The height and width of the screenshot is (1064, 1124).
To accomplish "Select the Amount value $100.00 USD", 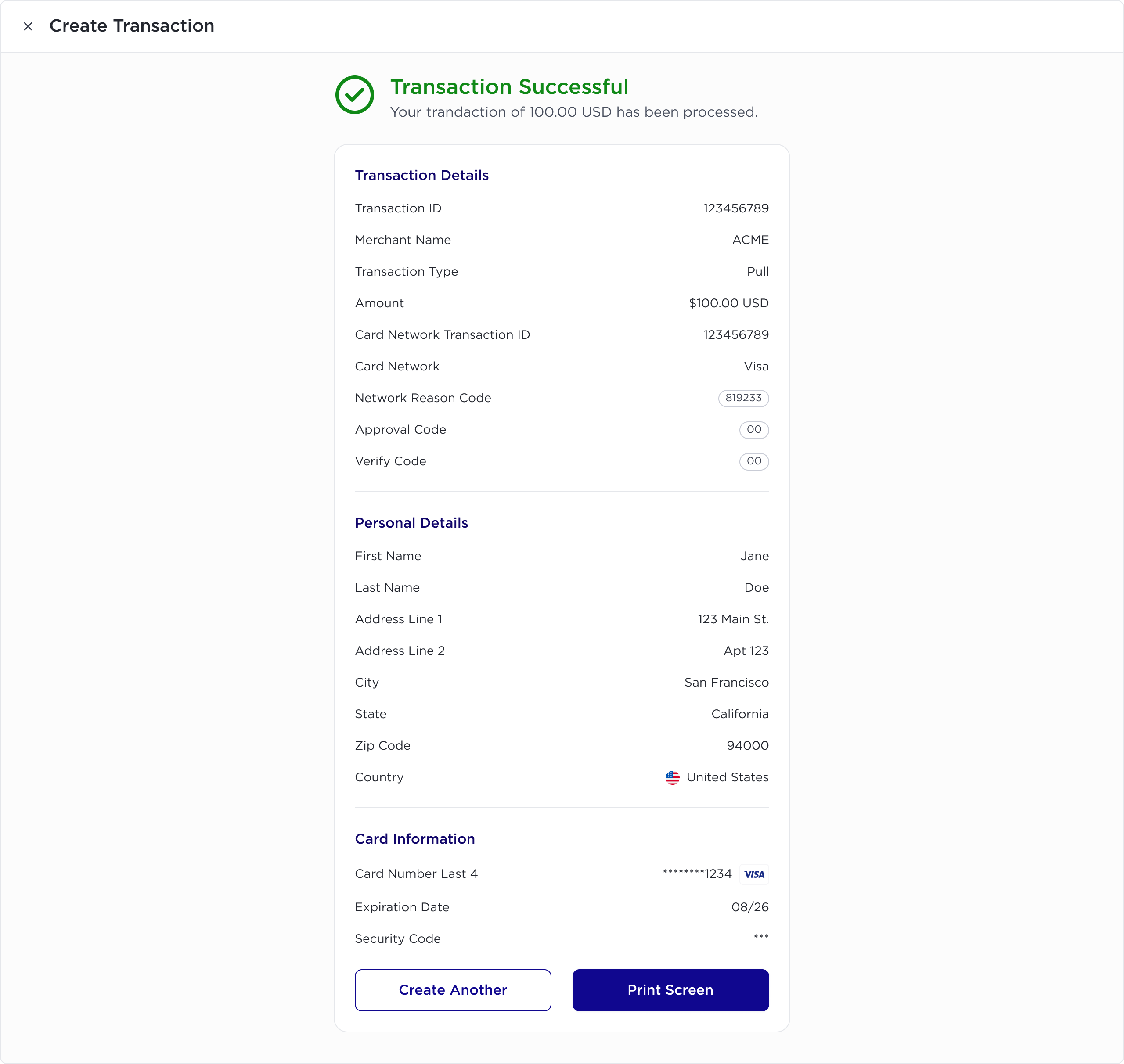I will [728, 303].
